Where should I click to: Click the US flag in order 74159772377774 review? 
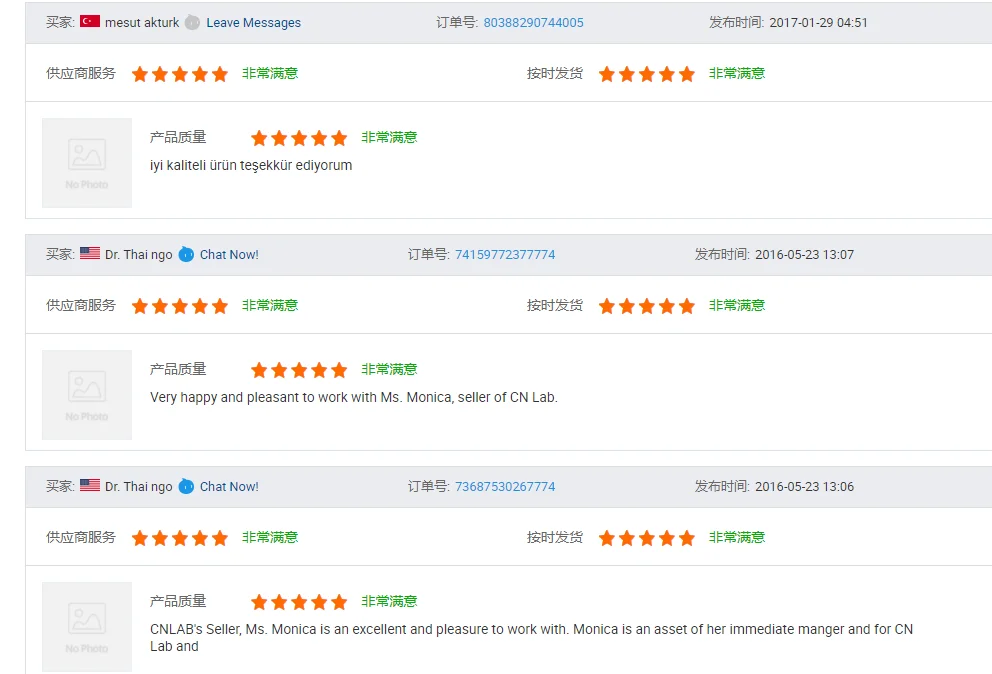[x=90, y=253]
